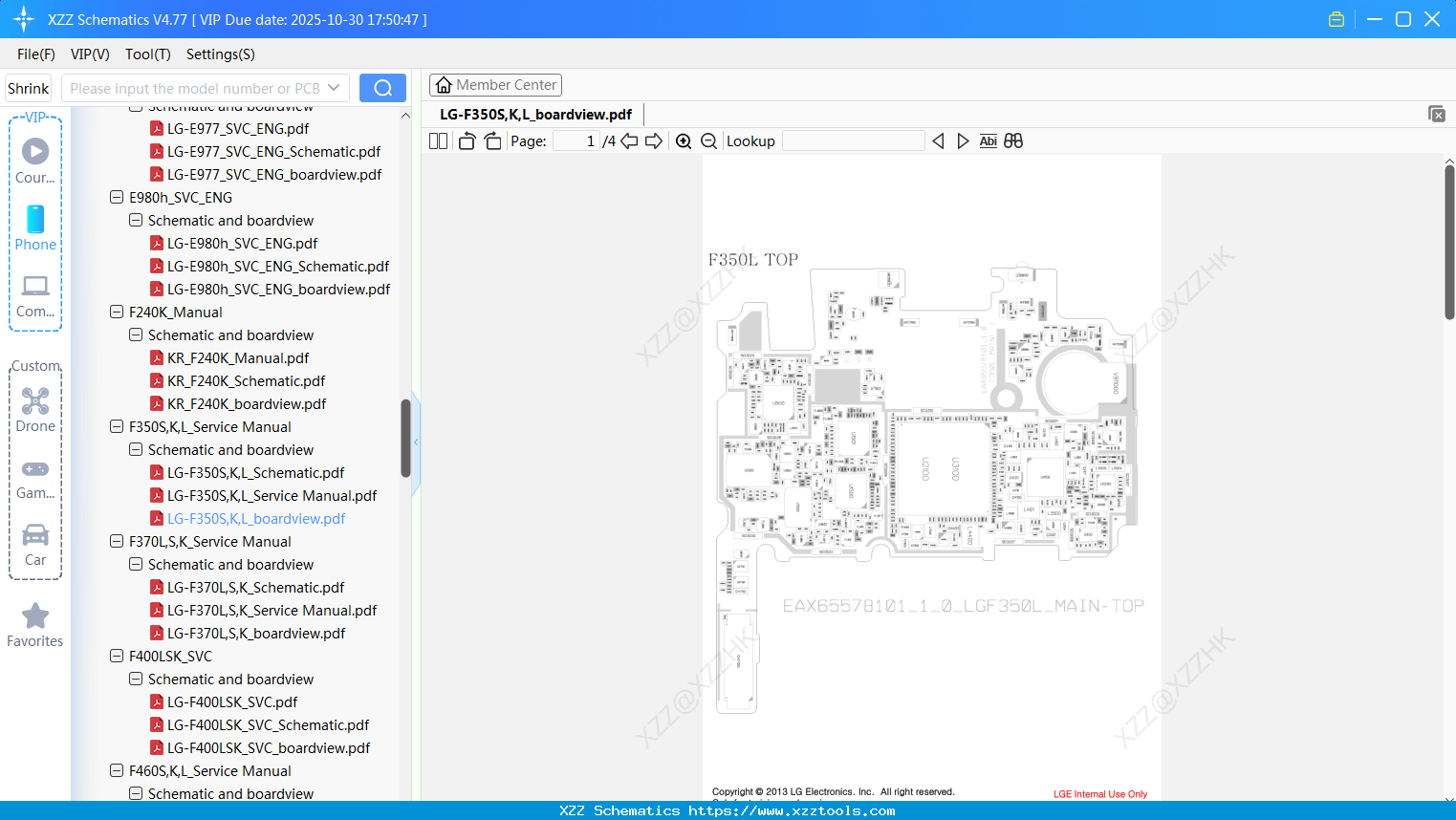This screenshot has width=1456, height=820.
Task: Open the Tool menu
Action: click(x=148, y=54)
